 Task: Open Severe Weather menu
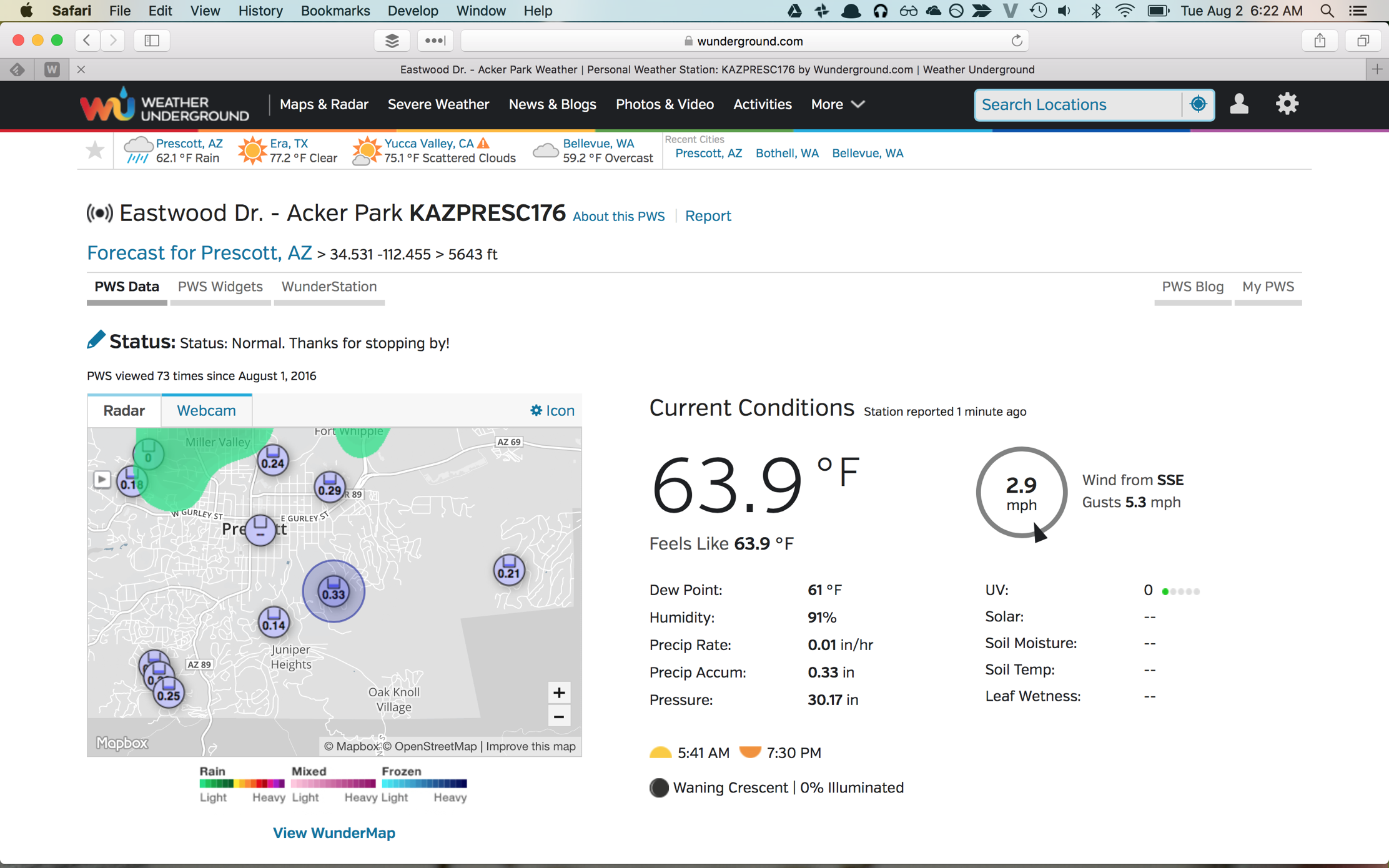pyautogui.click(x=438, y=104)
